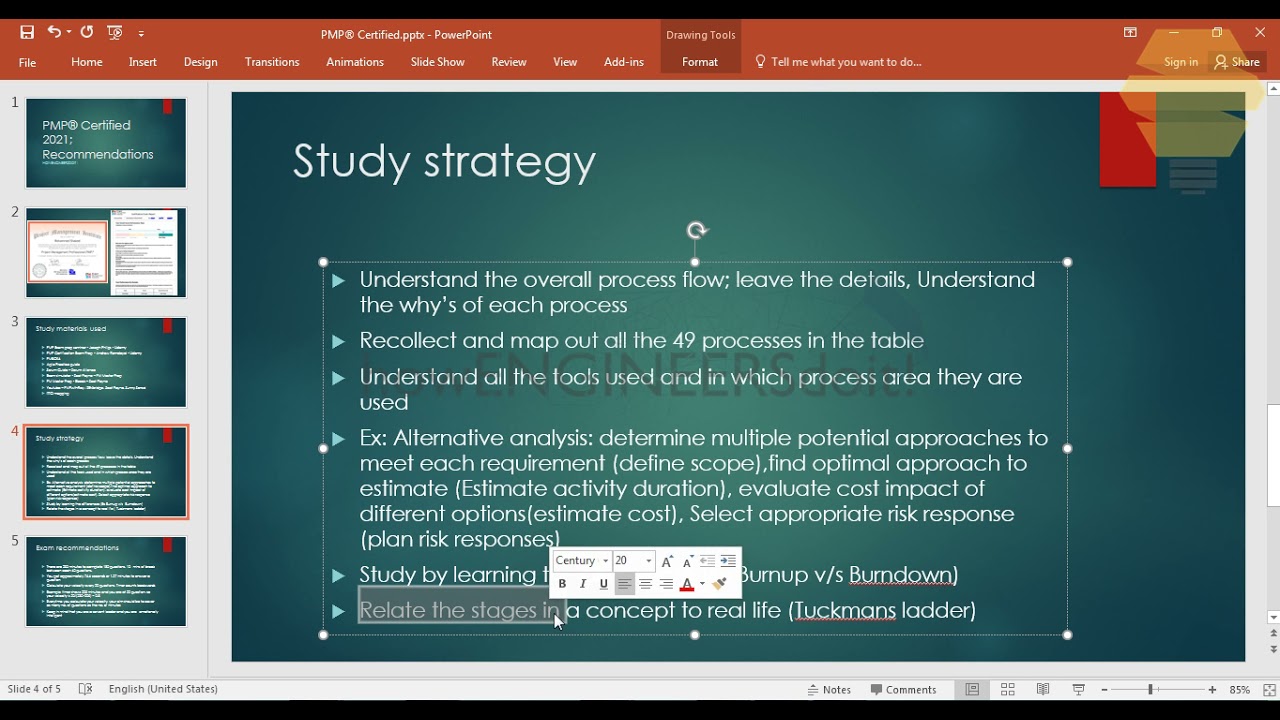Open the File menu
The height and width of the screenshot is (720, 1280).
27,62
